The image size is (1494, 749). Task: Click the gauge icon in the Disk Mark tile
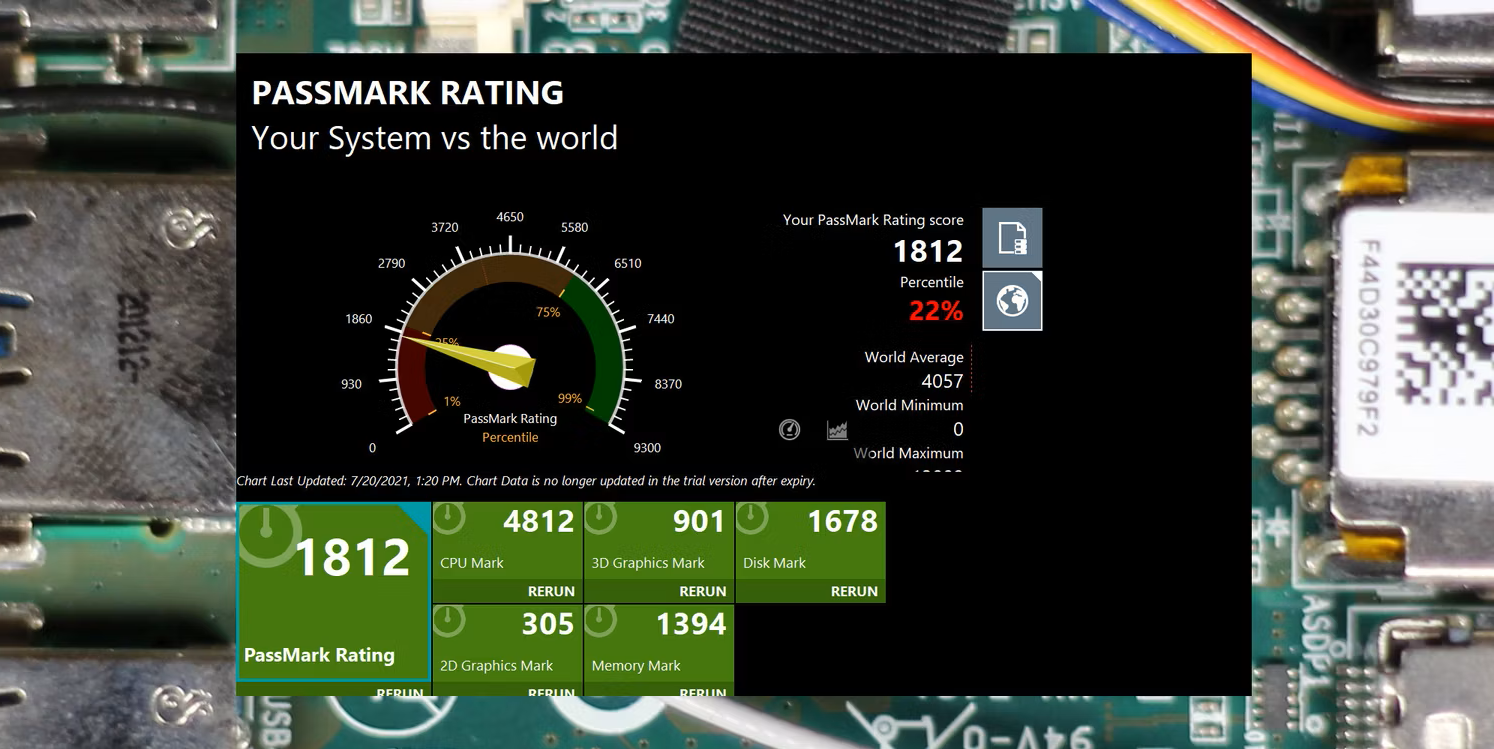[752, 519]
